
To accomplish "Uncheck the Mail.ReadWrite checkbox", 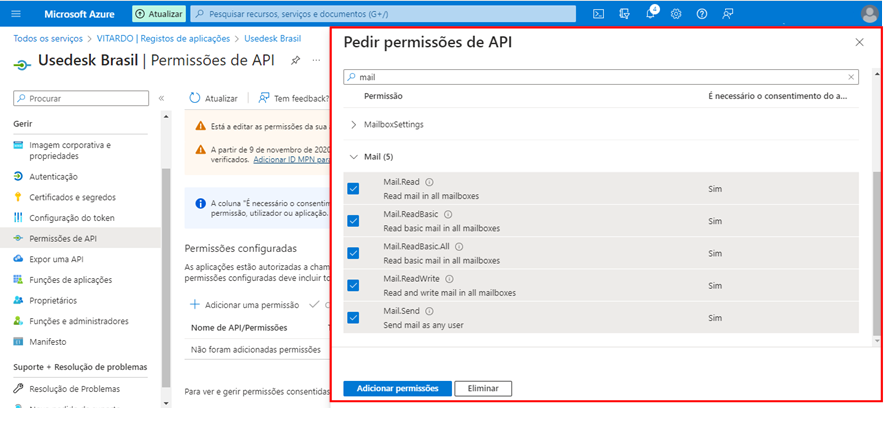I will pyautogui.click(x=353, y=286).
